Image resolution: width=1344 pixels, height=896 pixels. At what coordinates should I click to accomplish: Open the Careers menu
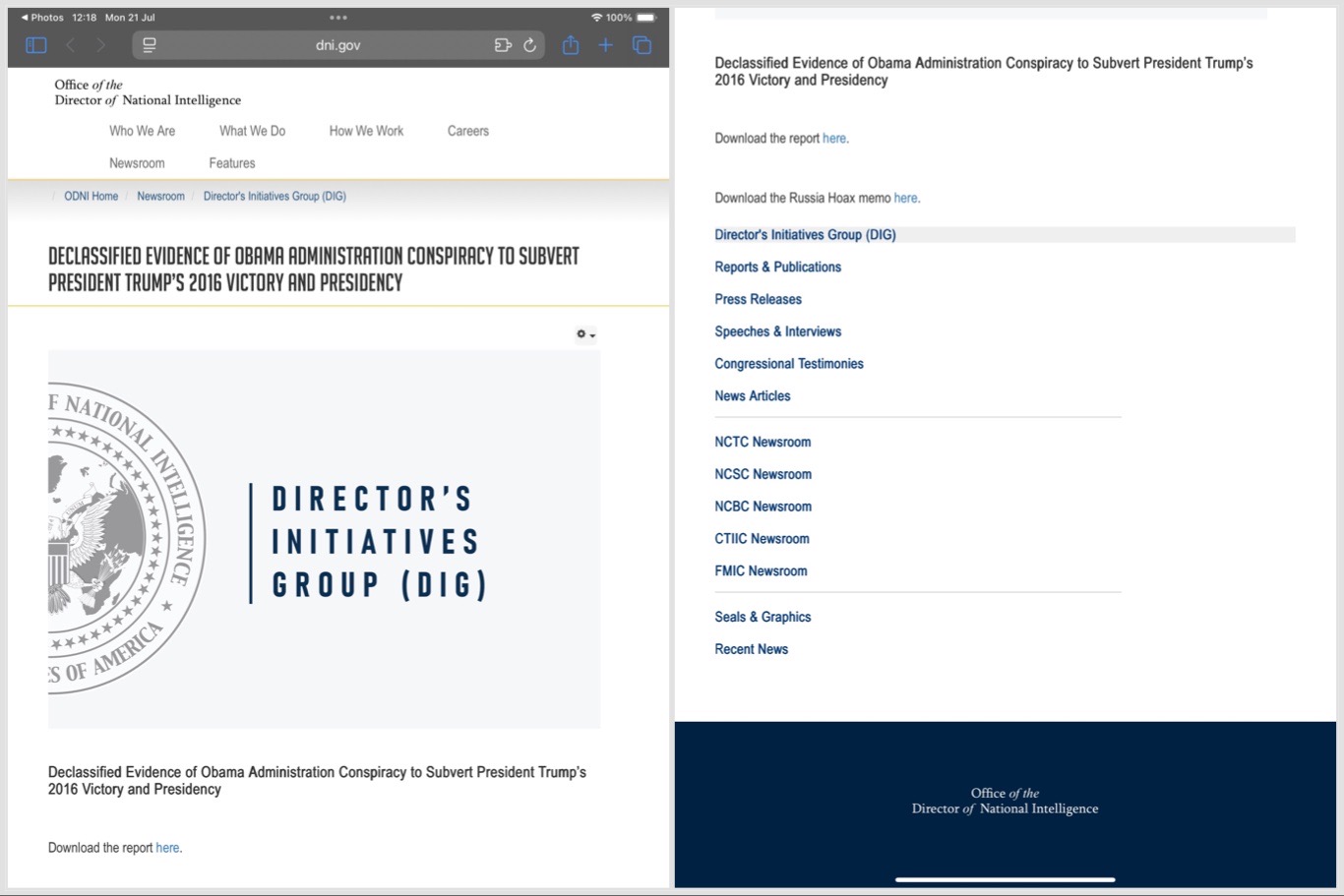tap(468, 131)
